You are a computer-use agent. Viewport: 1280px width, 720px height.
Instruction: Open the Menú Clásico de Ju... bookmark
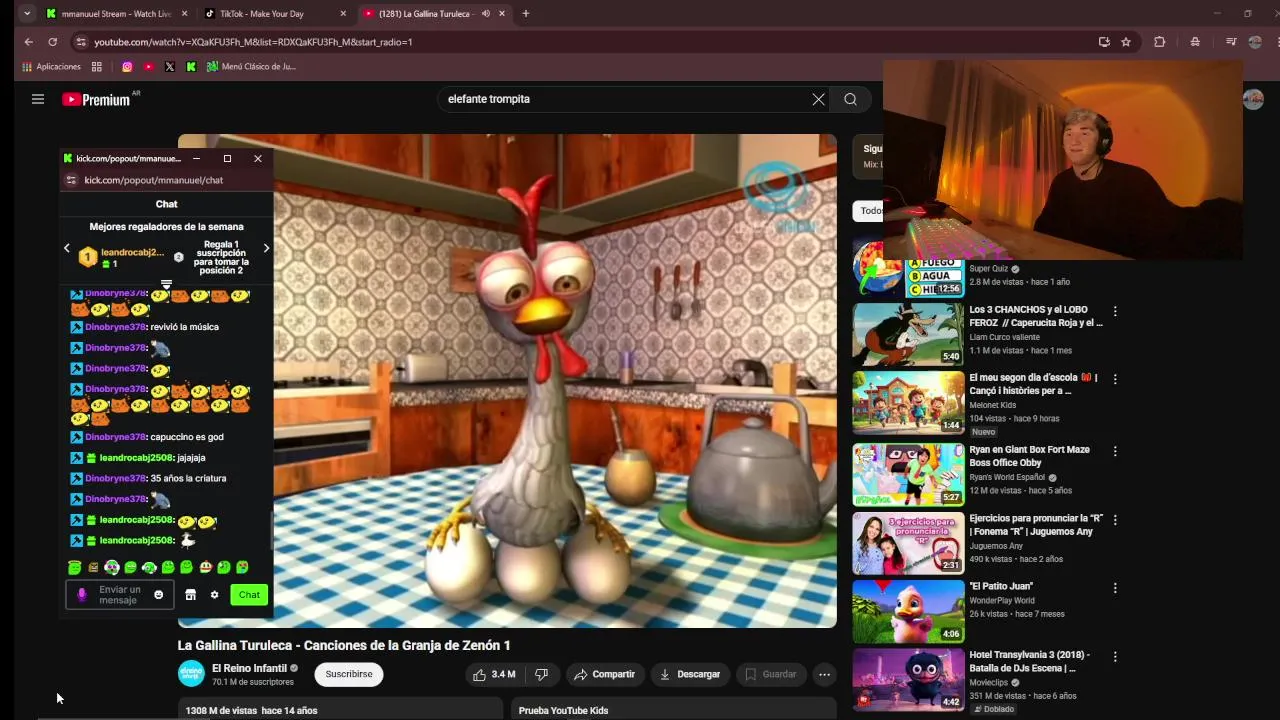251,67
